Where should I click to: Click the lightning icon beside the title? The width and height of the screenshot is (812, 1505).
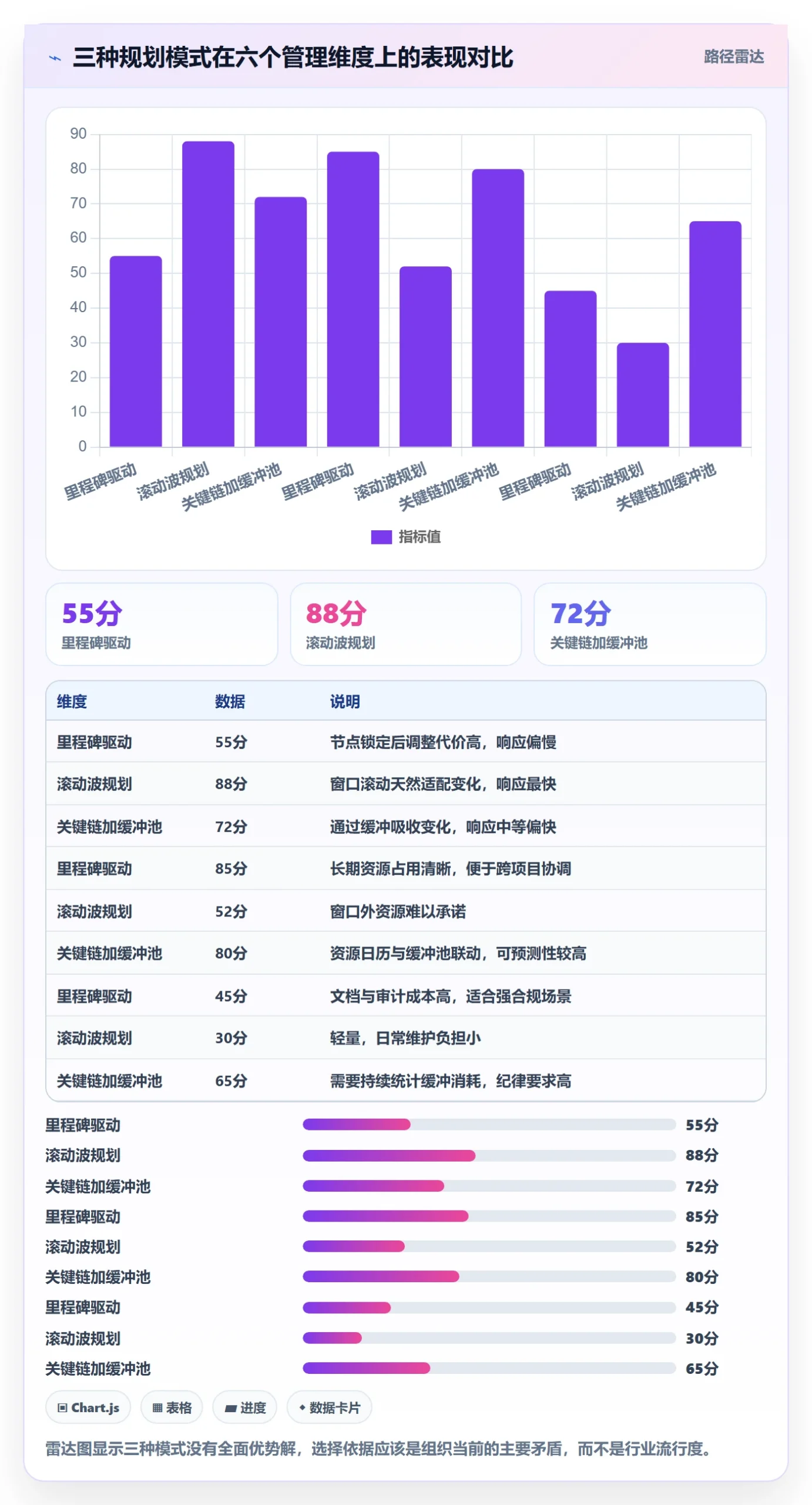[x=55, y=58]
